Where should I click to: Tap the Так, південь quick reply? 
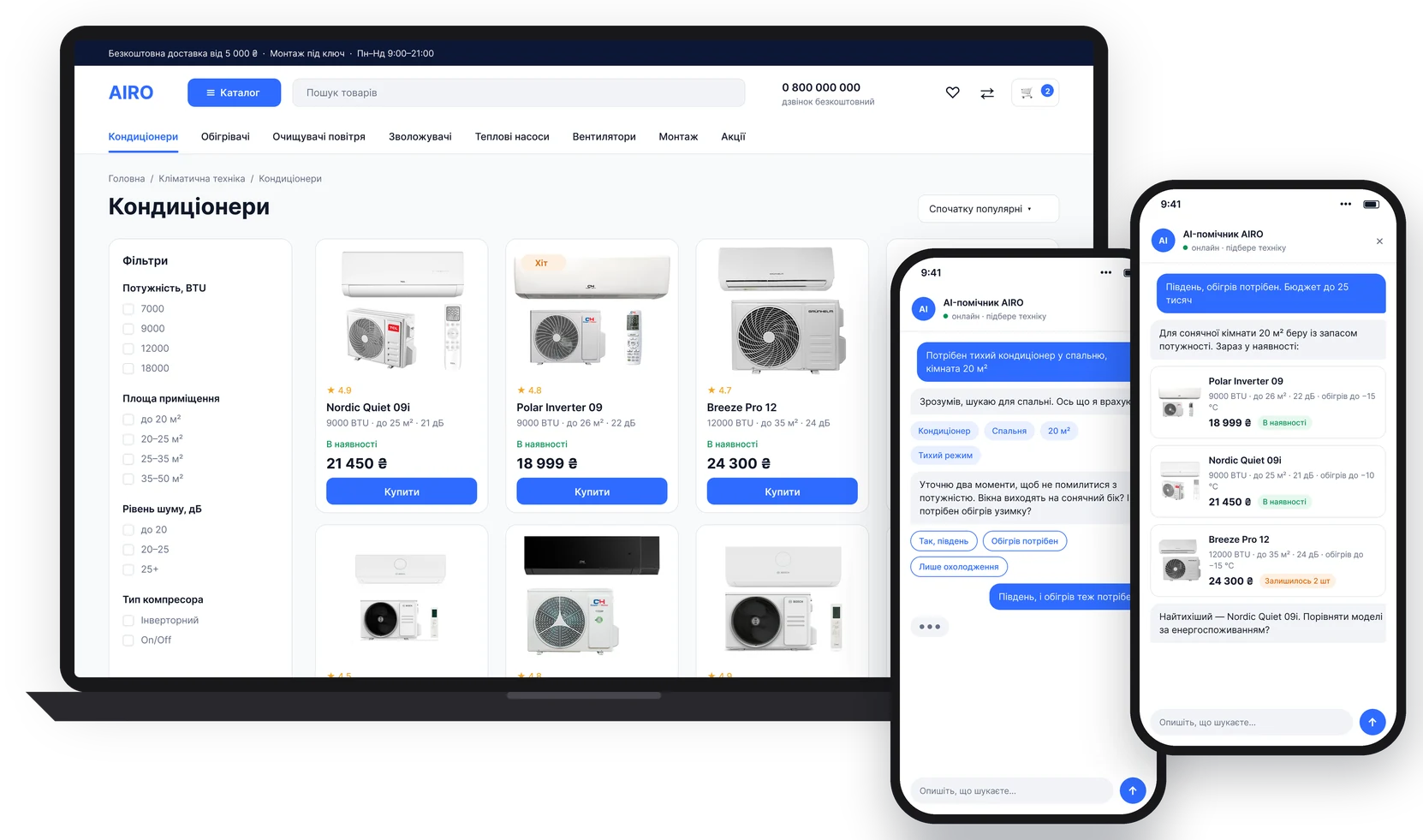coord(944,541)
